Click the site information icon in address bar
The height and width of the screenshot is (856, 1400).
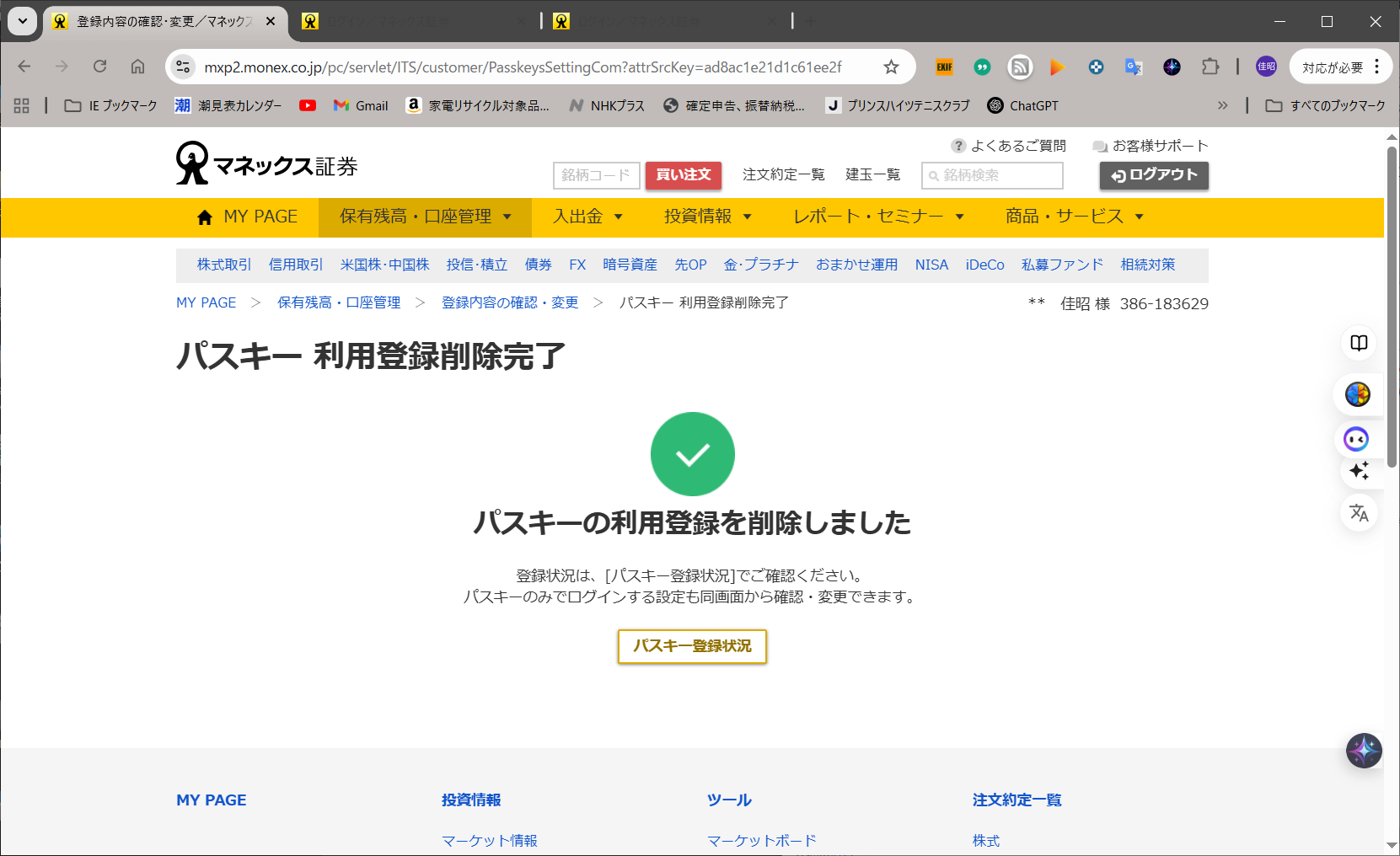(183, 67)
